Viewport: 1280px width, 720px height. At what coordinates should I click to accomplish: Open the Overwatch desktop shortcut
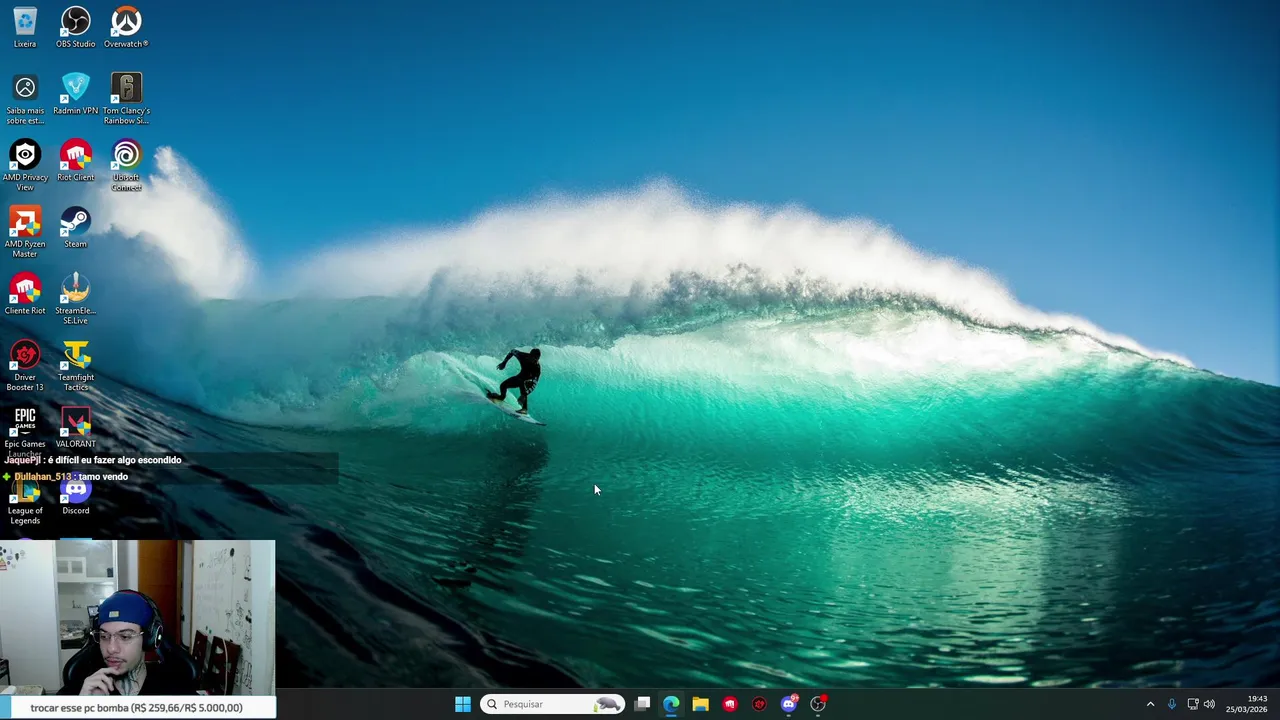(126, 27)
